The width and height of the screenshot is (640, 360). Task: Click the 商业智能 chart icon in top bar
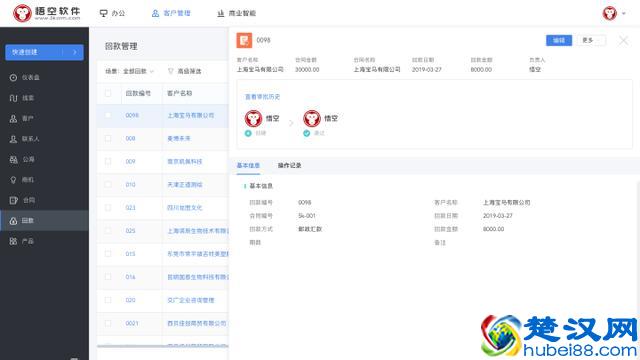tap(220, 13)
